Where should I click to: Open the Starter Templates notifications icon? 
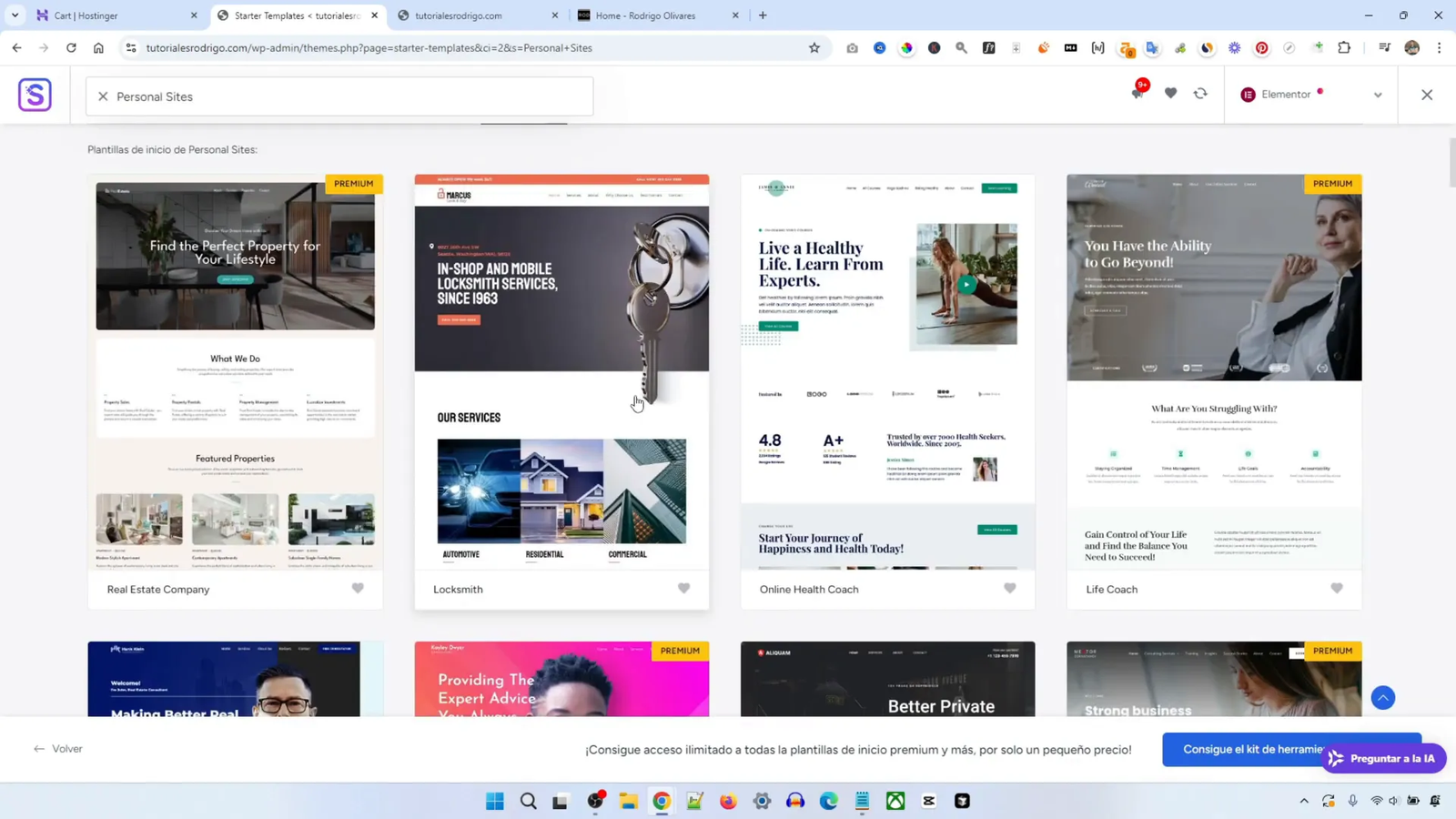pyautogui.click(x=1136, y=94)
